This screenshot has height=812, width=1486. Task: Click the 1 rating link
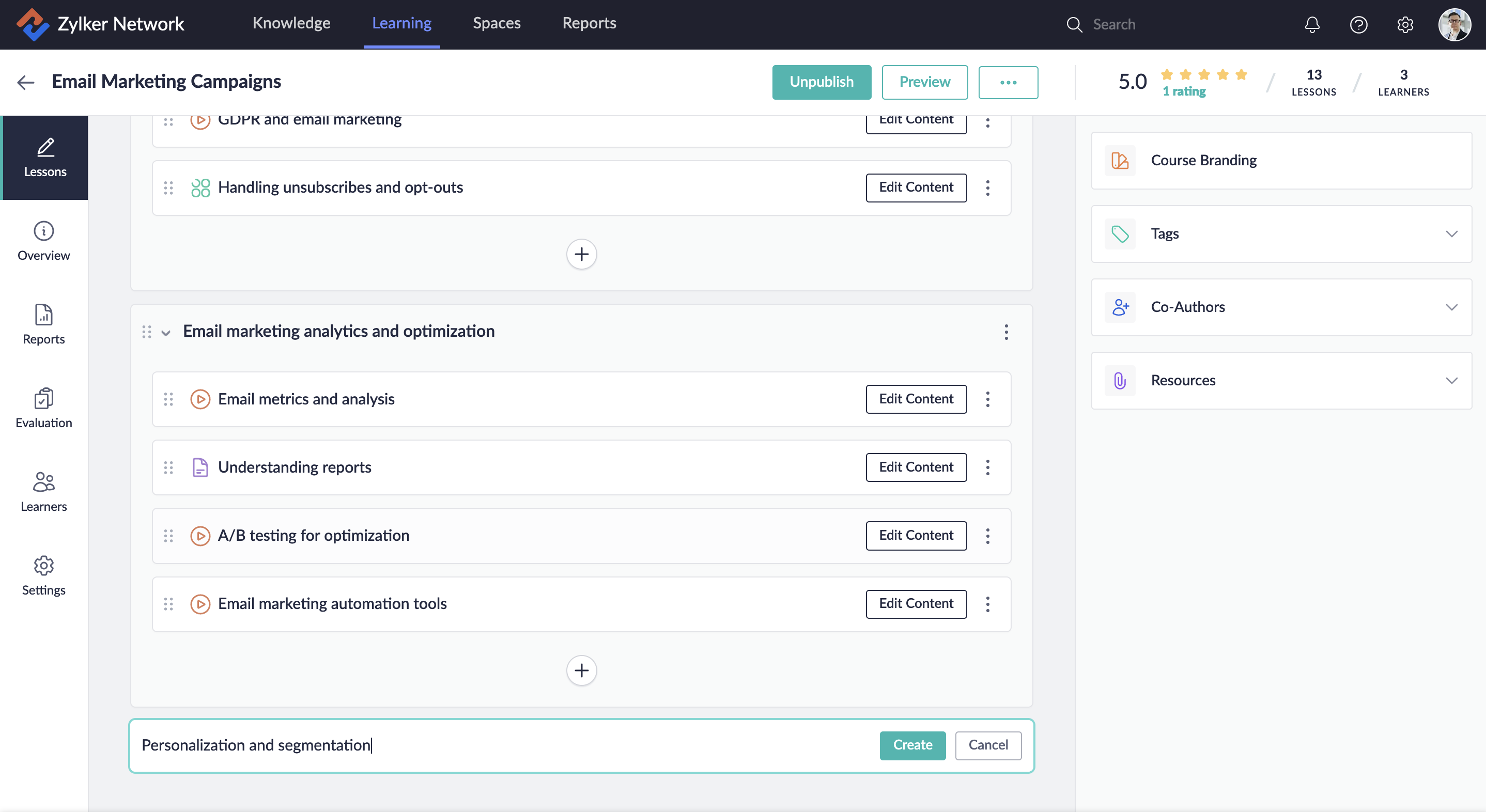tap(1184, 91)
